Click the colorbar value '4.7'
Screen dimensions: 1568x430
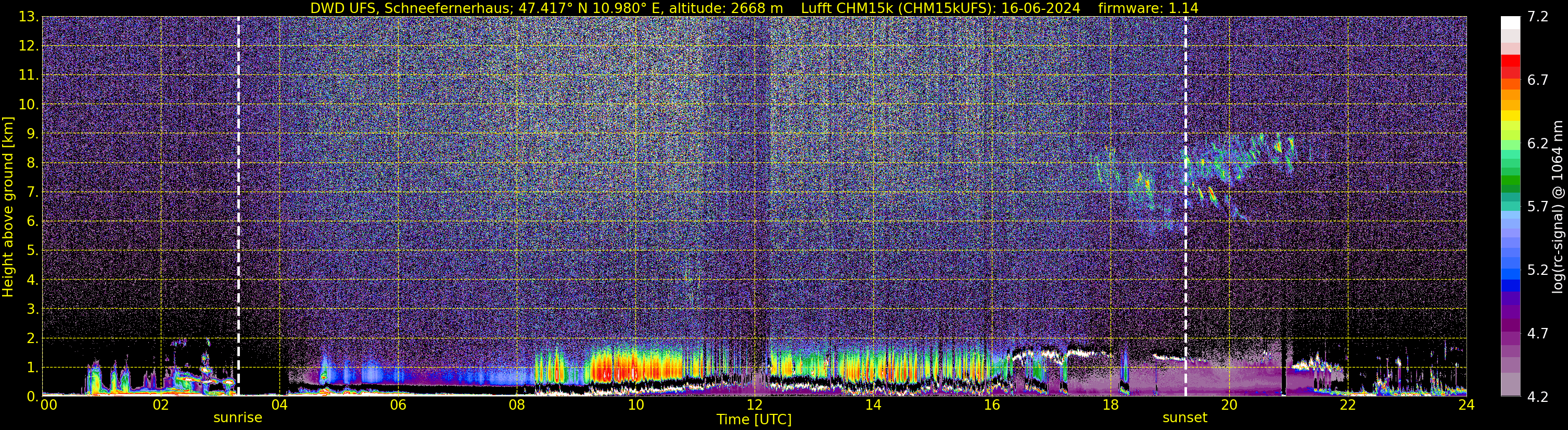click(x=1538, y=333)
